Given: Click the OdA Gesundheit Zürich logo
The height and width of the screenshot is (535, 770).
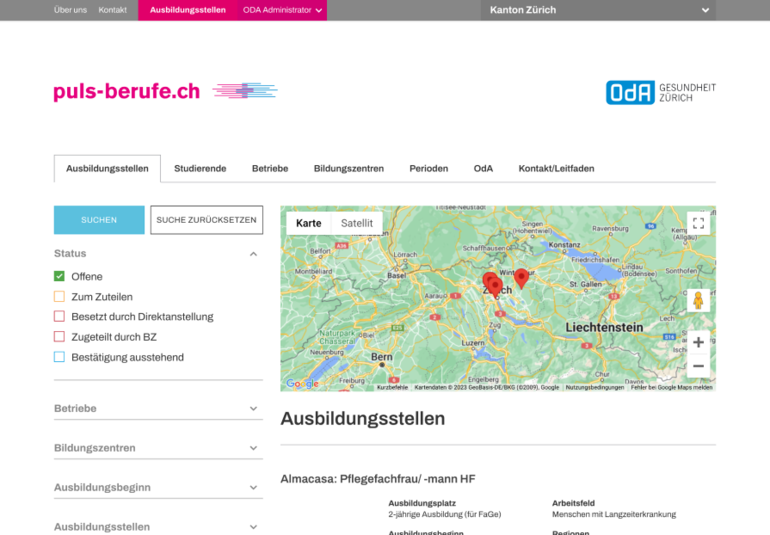Looking at the screenshot, I should click(660, 92).
